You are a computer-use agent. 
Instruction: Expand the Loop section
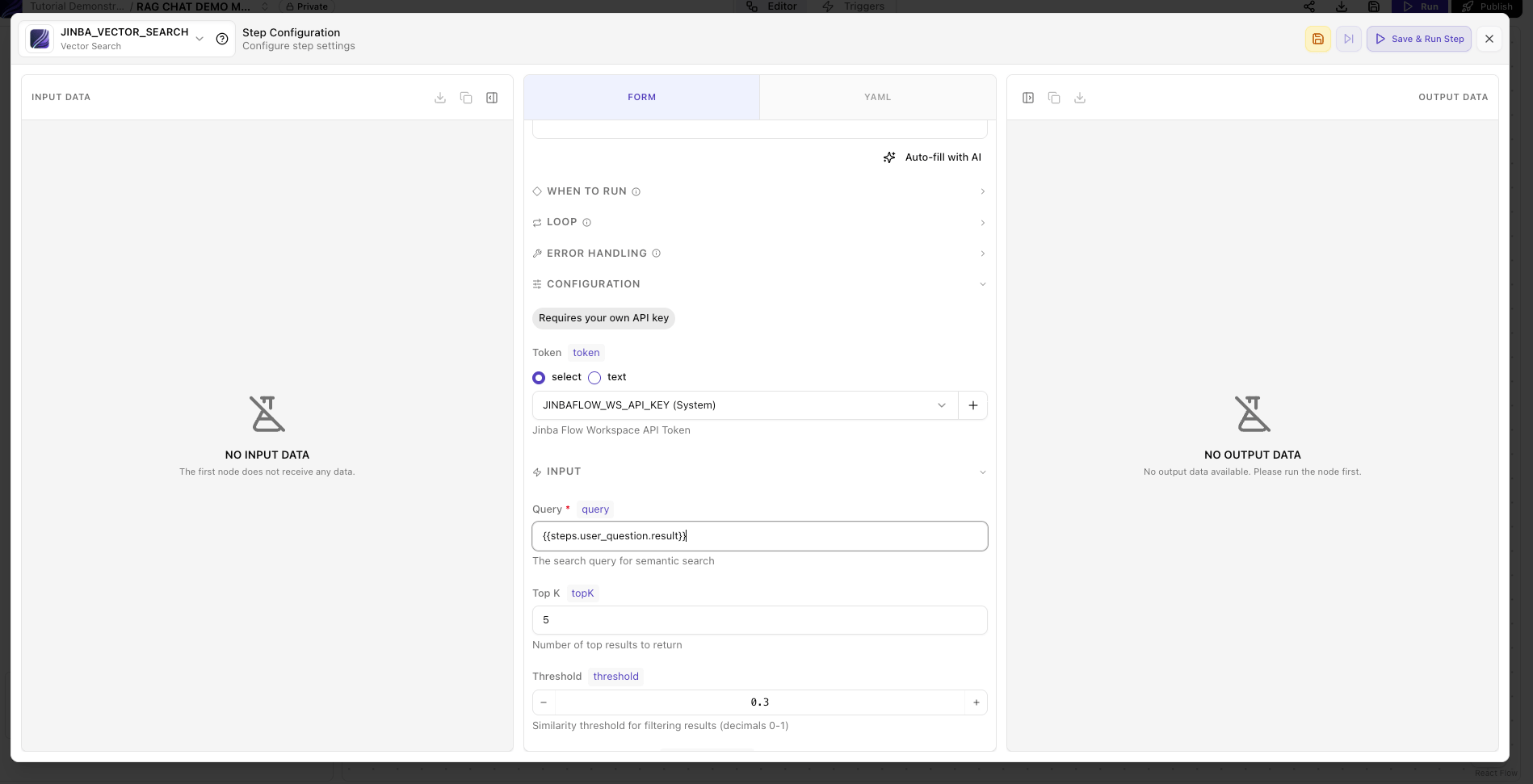(759, 222)
